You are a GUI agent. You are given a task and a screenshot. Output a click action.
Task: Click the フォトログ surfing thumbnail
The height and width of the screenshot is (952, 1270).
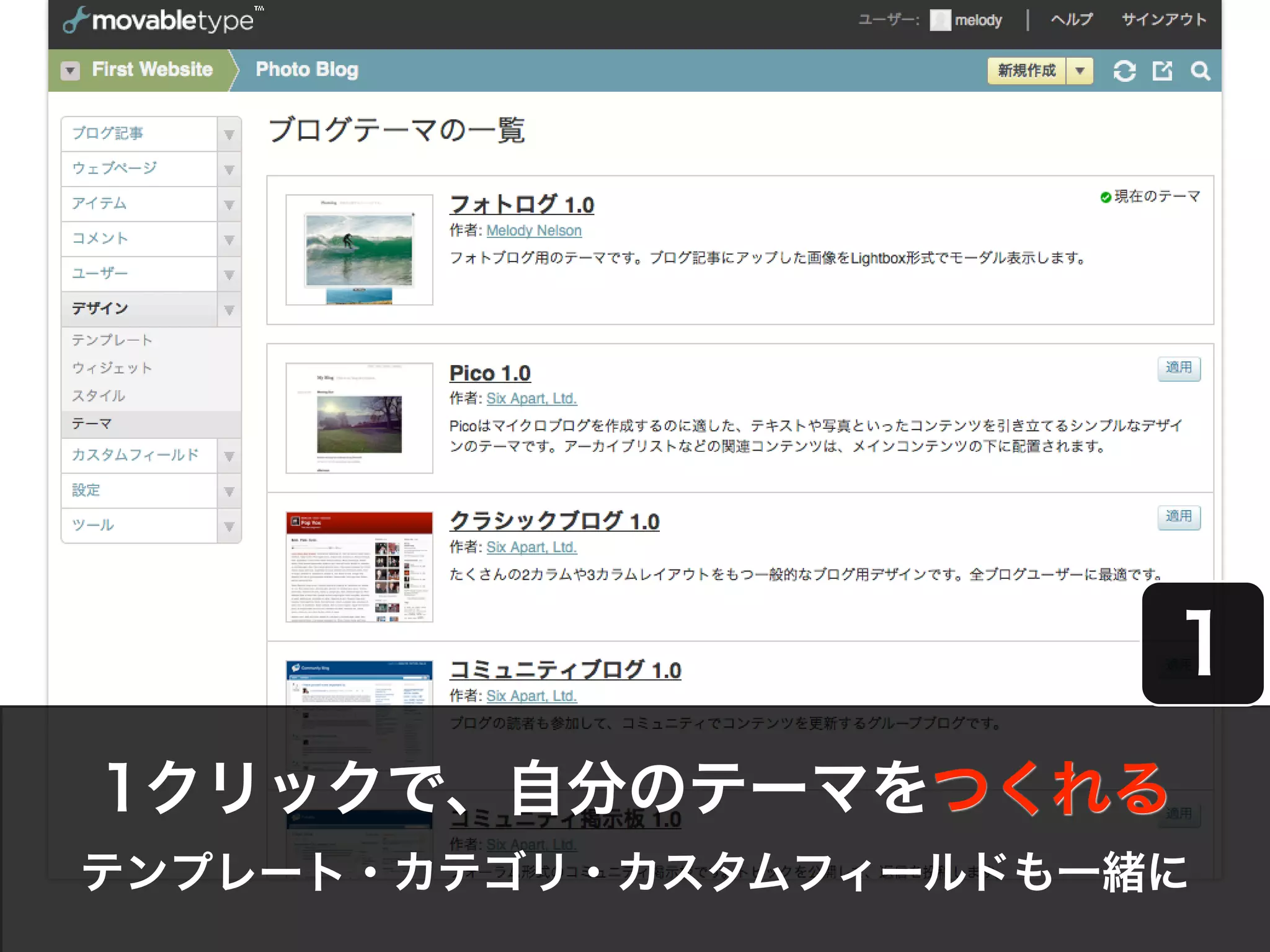click(x=359, y=250)
